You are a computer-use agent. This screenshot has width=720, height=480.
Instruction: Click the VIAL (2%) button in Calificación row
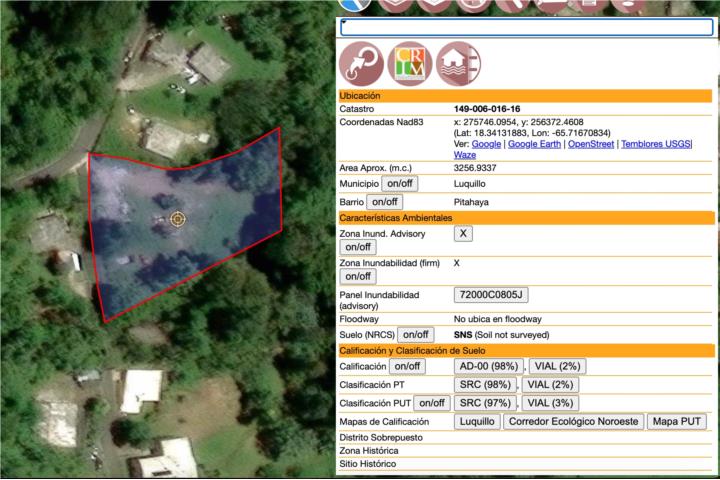pyautogui.click(x=557, y=367)
